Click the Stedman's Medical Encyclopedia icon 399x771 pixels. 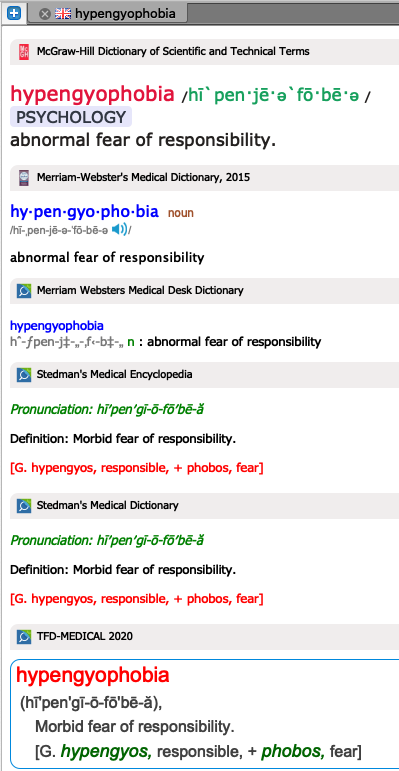pos(24,375)
